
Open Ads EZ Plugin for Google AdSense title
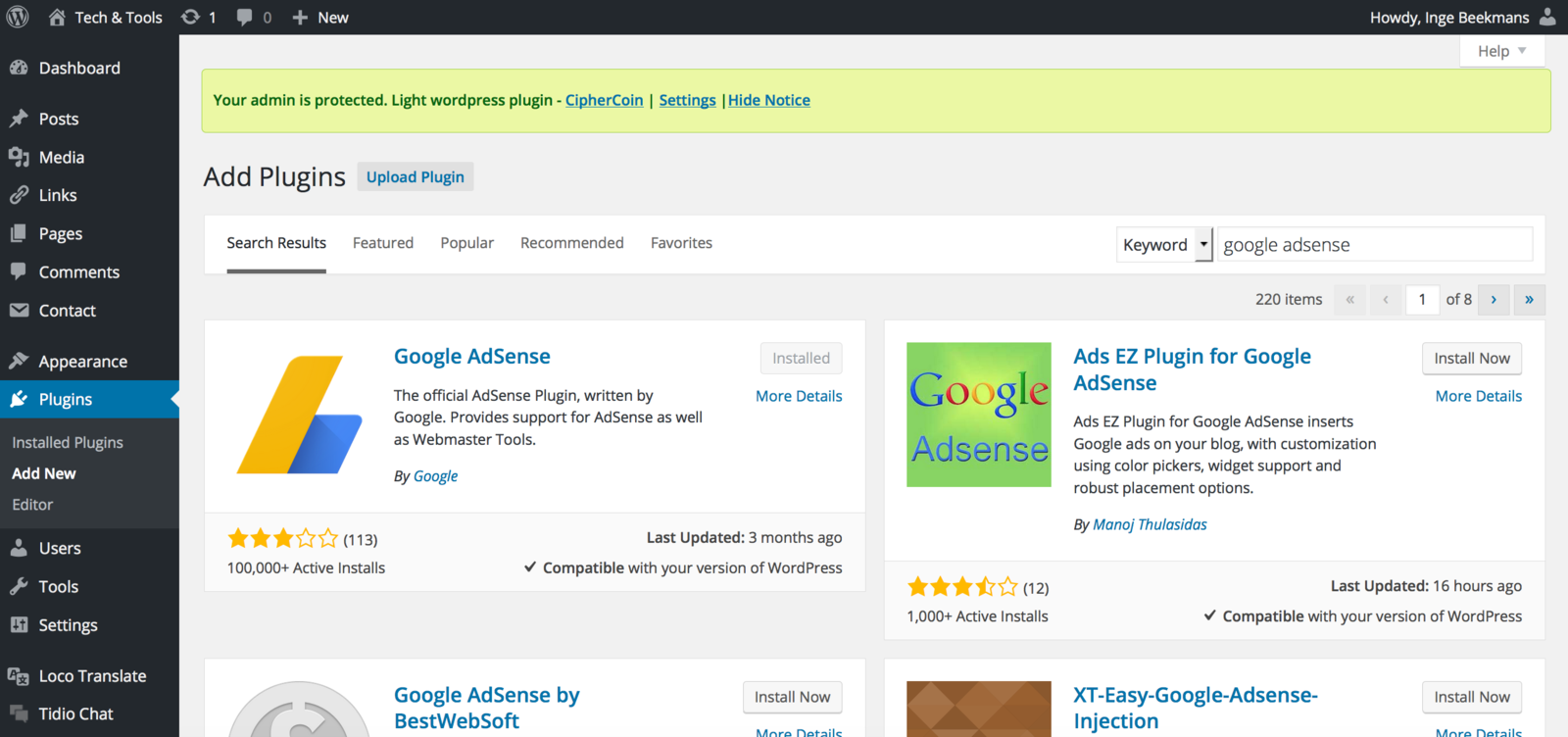coord(1192,369)
